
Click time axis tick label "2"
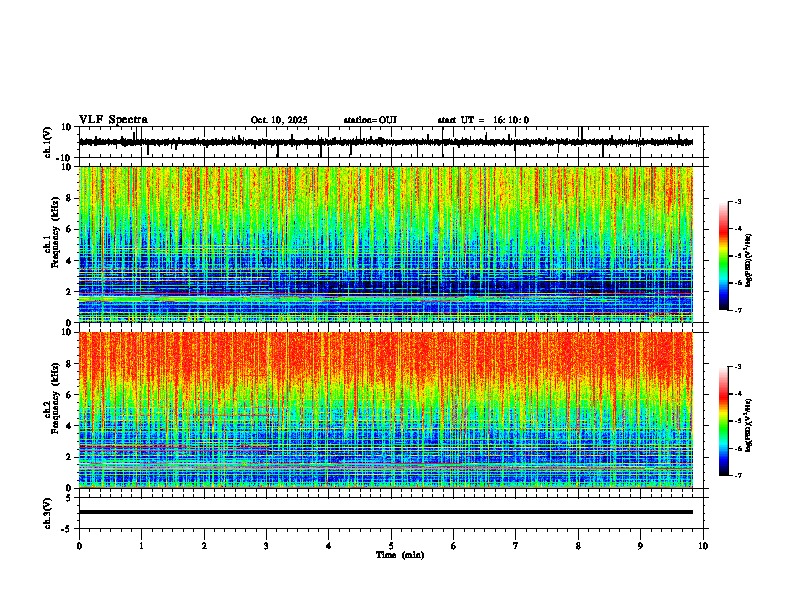[204, 546]
